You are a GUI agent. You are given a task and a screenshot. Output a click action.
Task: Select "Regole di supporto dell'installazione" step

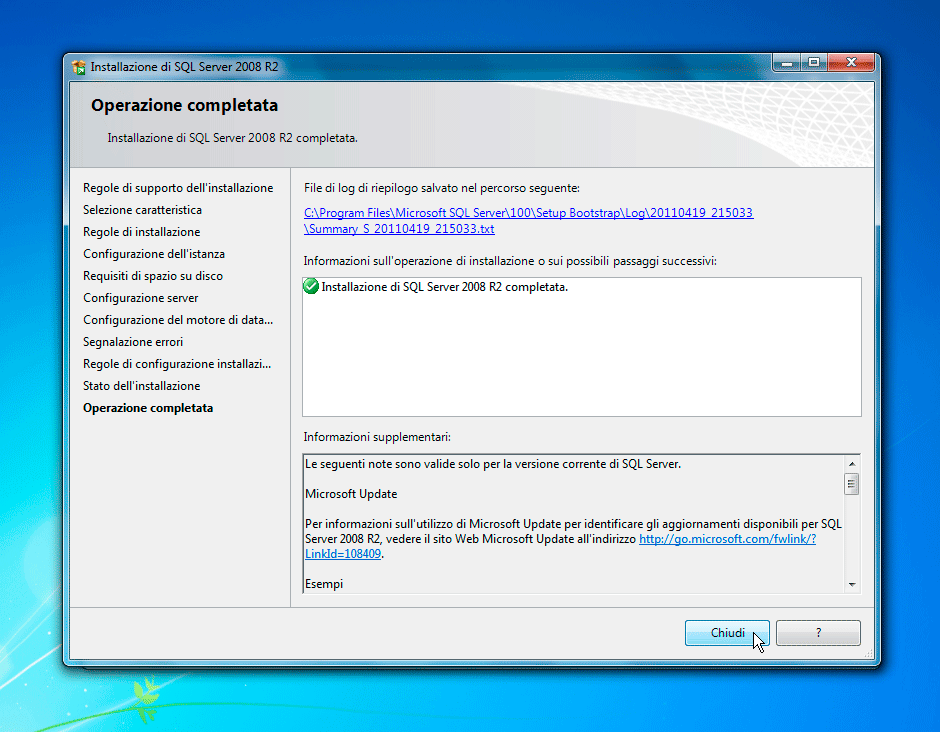(x=178, y=188)
